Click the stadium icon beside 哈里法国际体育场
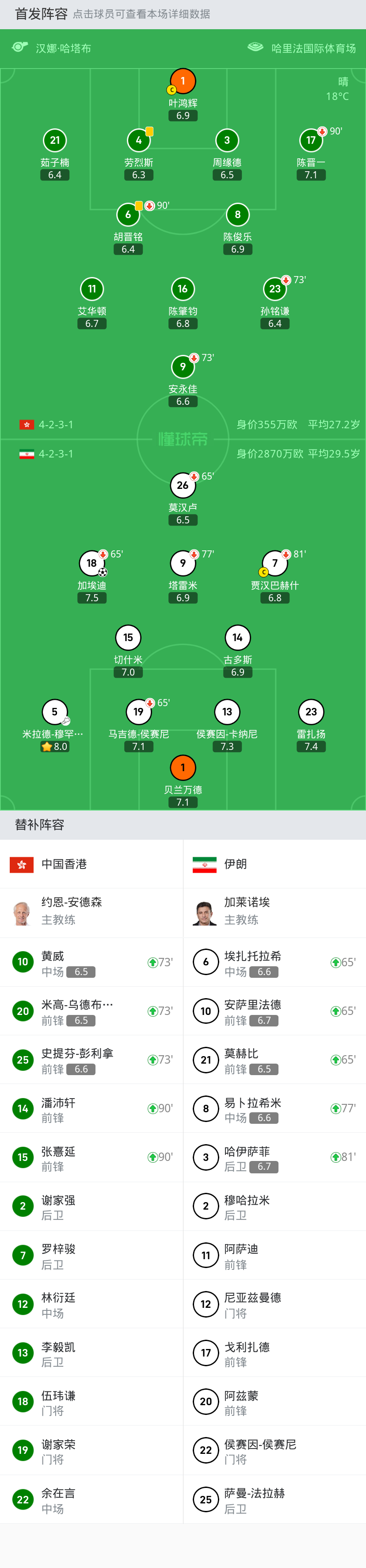Image resolution: width=366 pixels, height=1568 pixels. coord(255,47)
